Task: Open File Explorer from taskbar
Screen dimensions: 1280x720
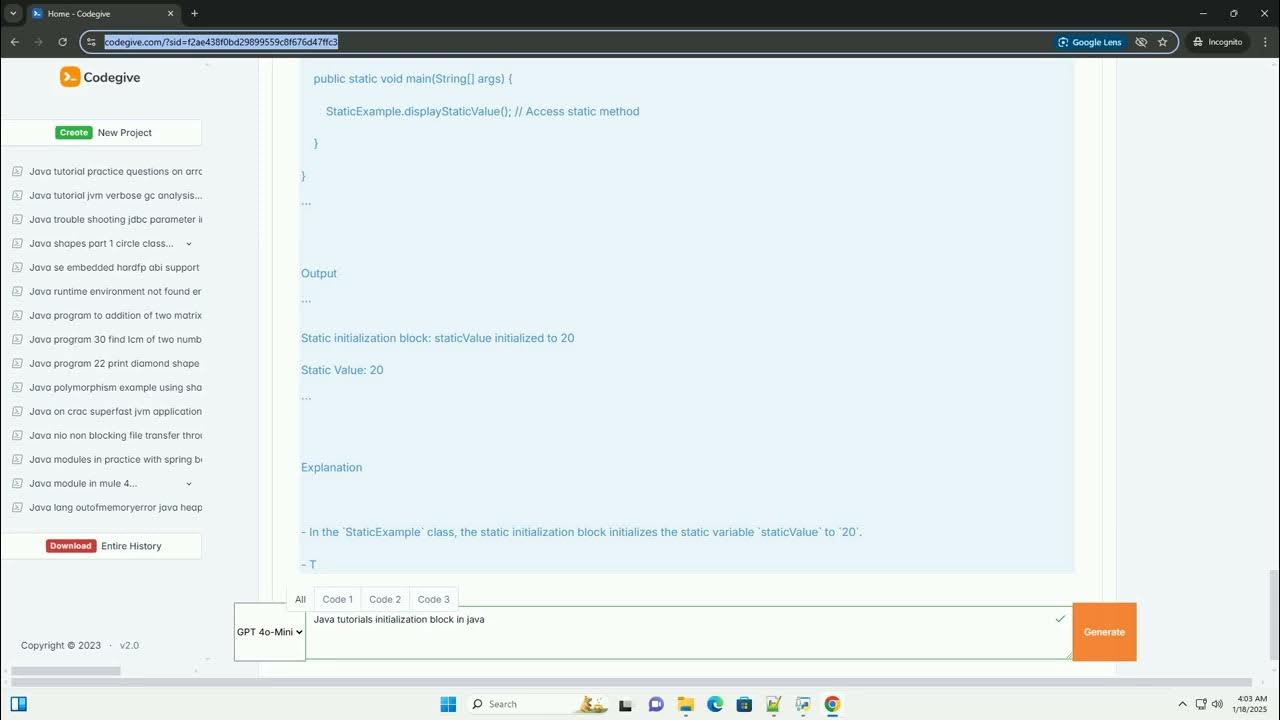Action: (x=685, y=704)
